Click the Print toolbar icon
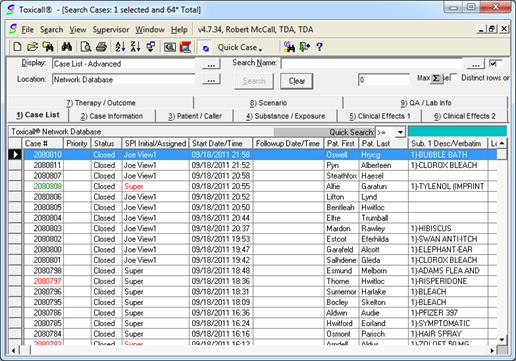 101,47
